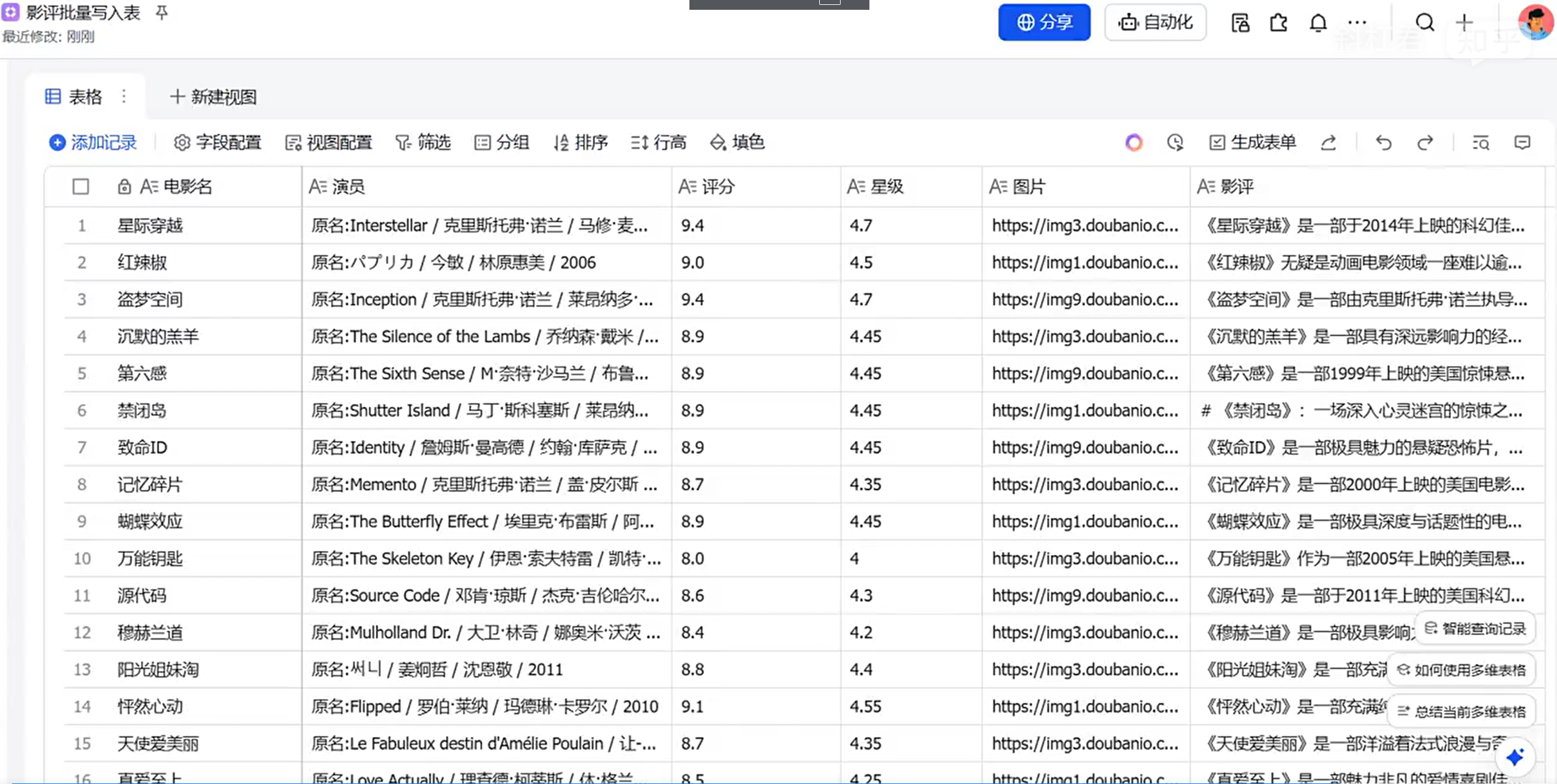
Task: Toggle the select-all records checkbox
Action: [x=81, y=187]
